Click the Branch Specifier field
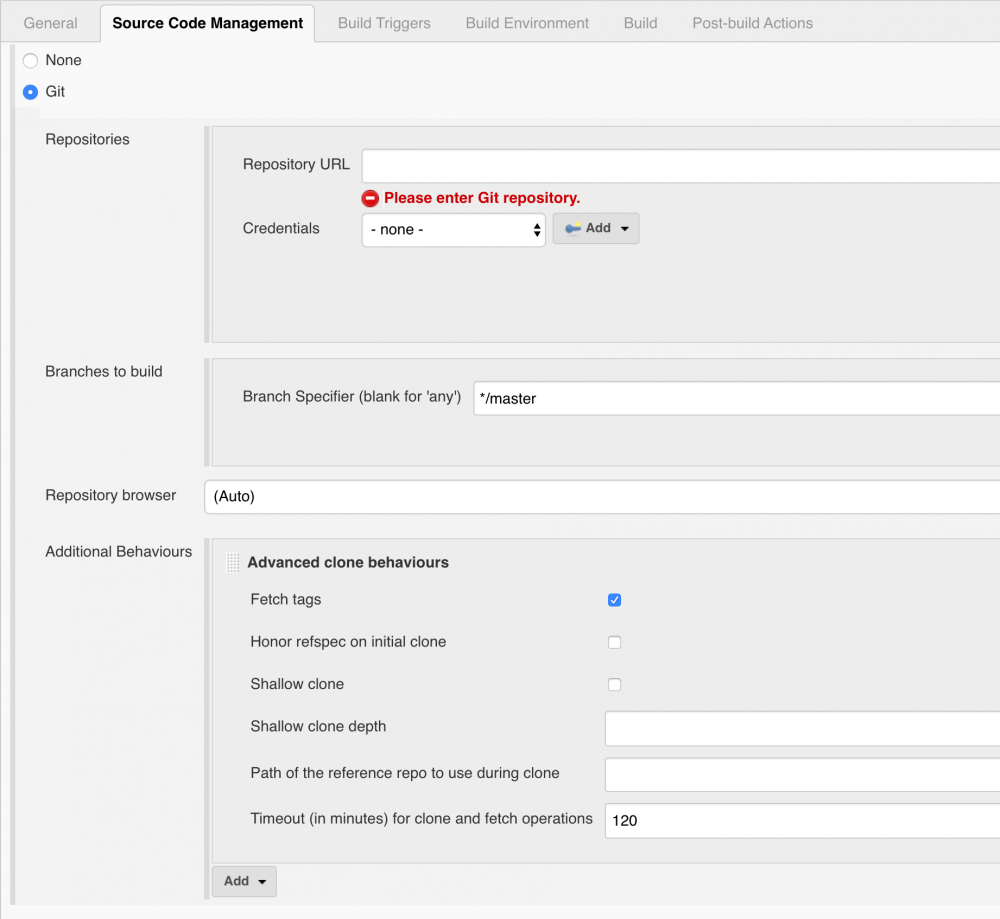The width and height of the screenshot is (1000, 919). (736, 398)
